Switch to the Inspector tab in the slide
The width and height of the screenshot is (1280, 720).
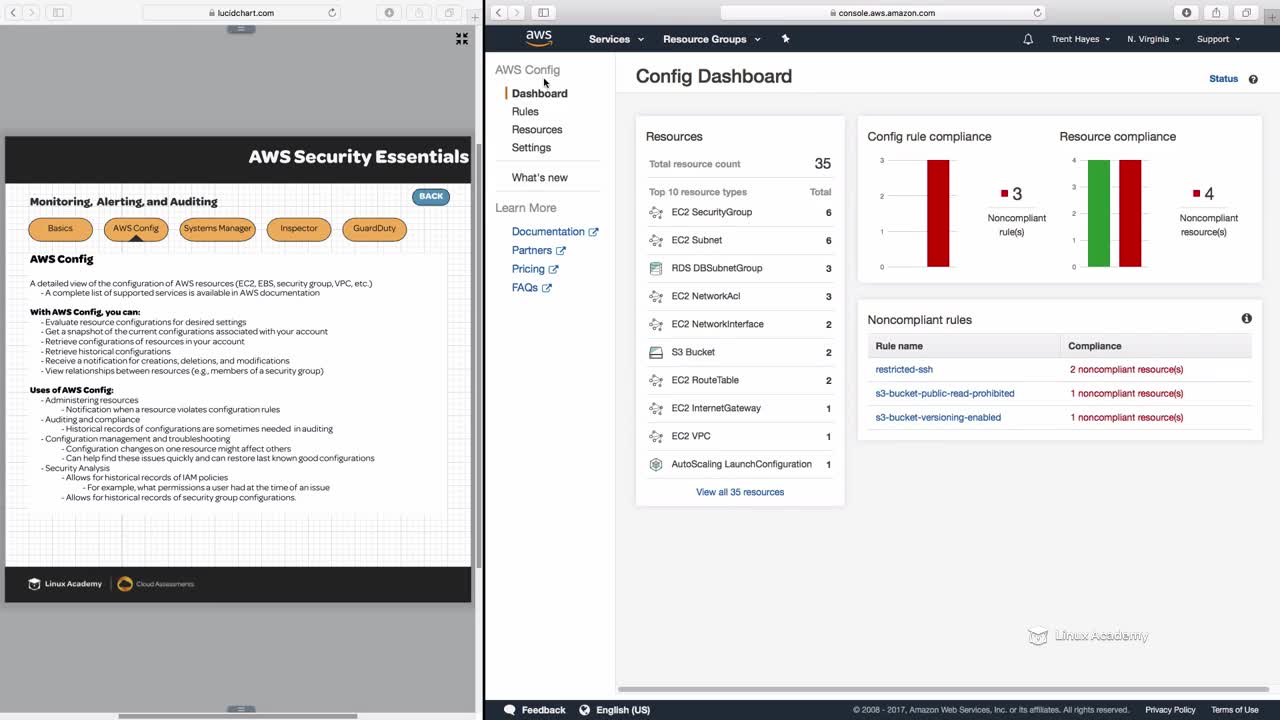coord(299,229)
